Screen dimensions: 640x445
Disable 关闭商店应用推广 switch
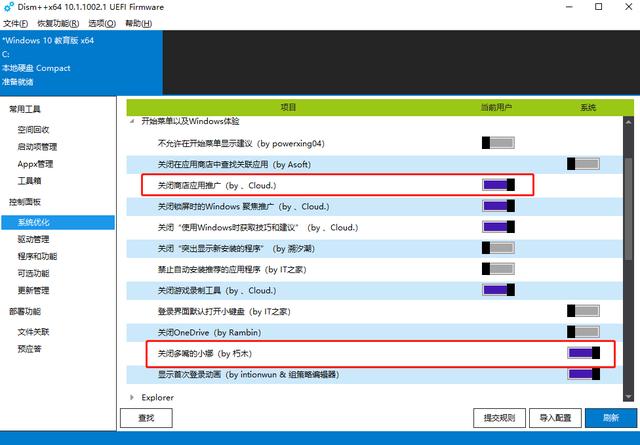[498, 185]
